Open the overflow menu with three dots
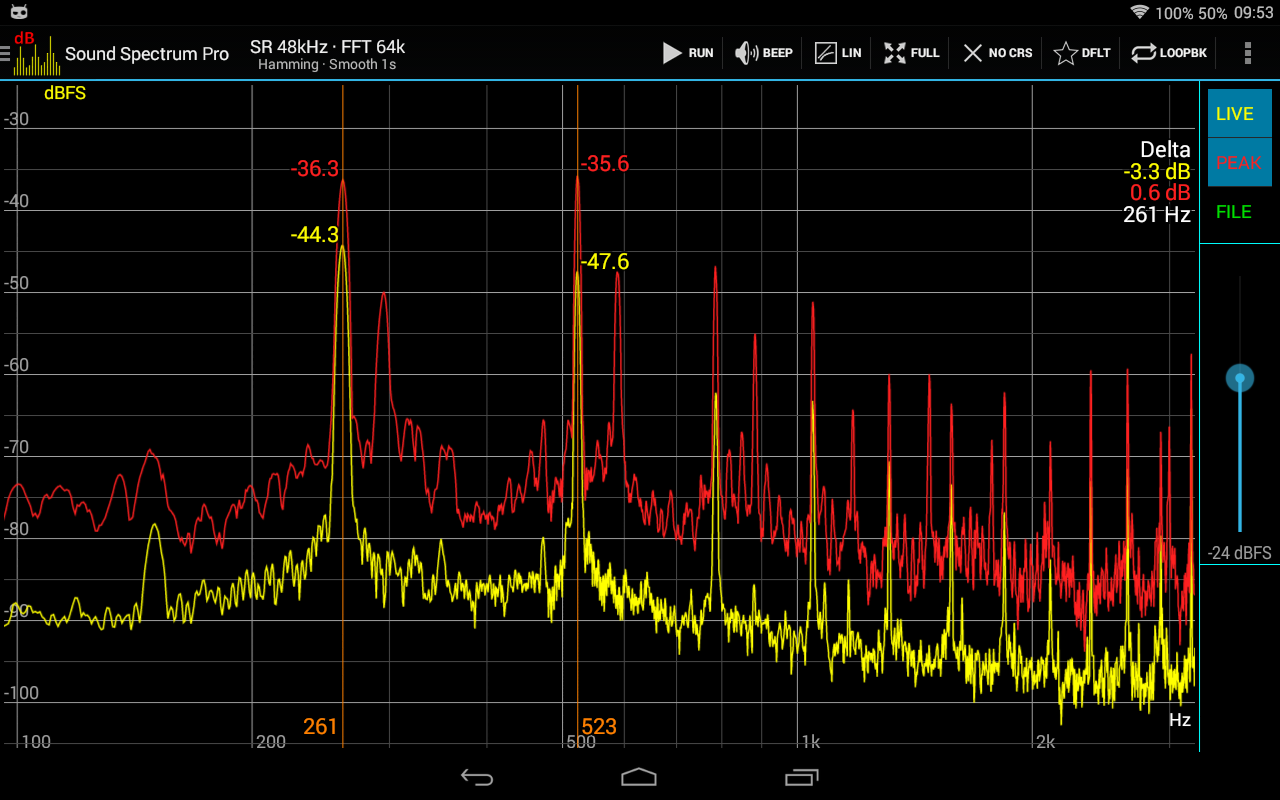 click(1248, 53)
